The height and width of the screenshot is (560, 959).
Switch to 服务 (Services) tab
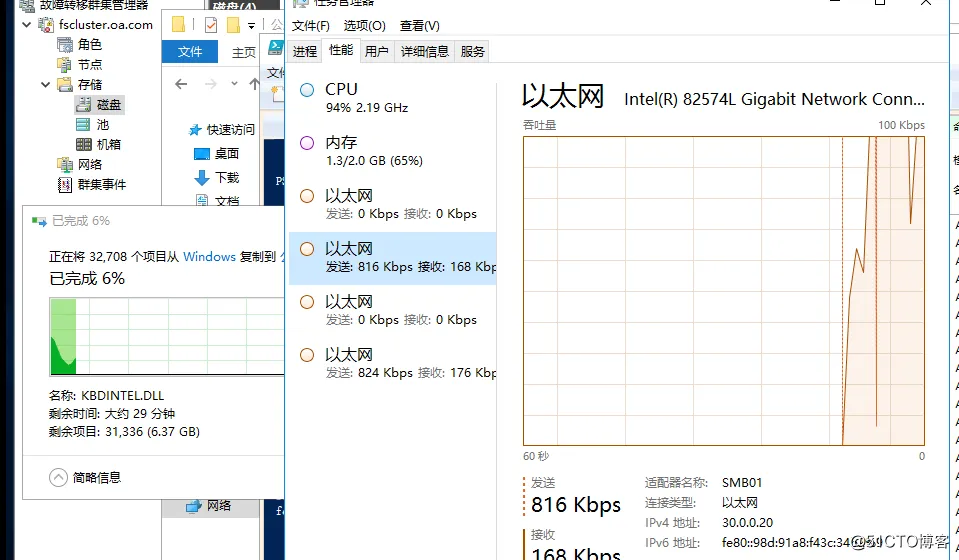pyautogui.click(x=472, y=51)
